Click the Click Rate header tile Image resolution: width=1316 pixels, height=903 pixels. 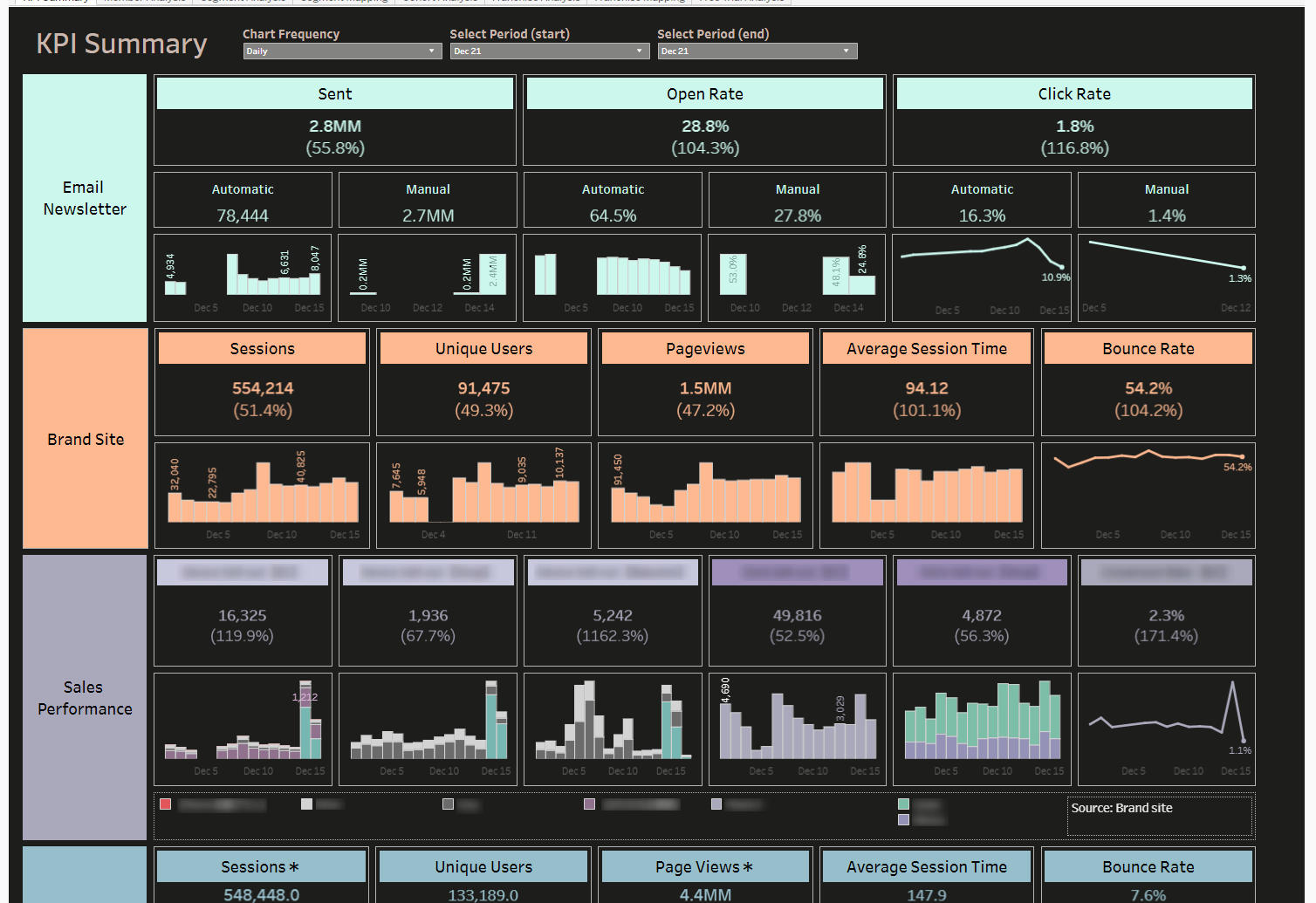1073,94
